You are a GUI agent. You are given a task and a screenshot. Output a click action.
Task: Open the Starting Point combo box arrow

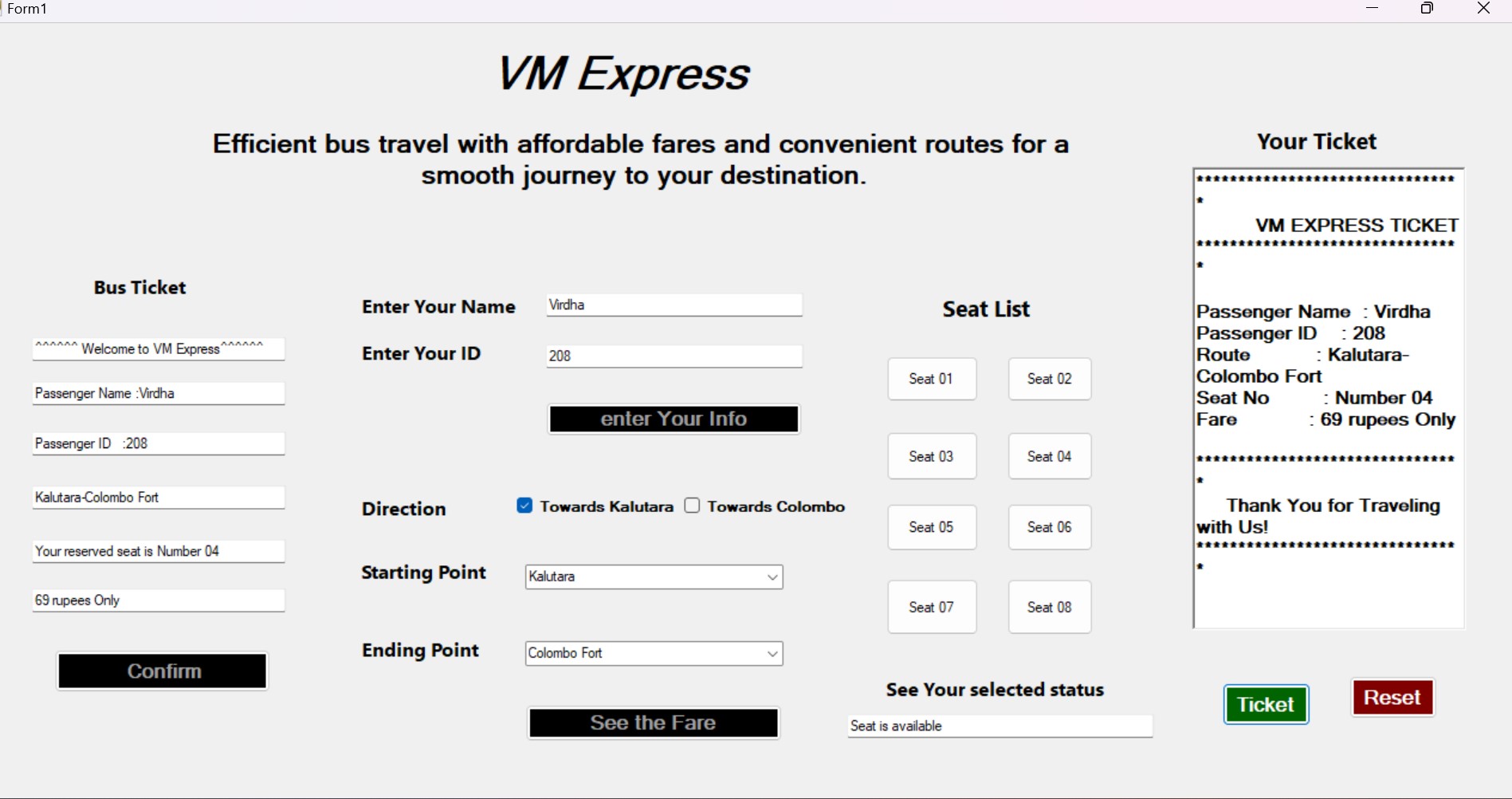click(770, 577)
